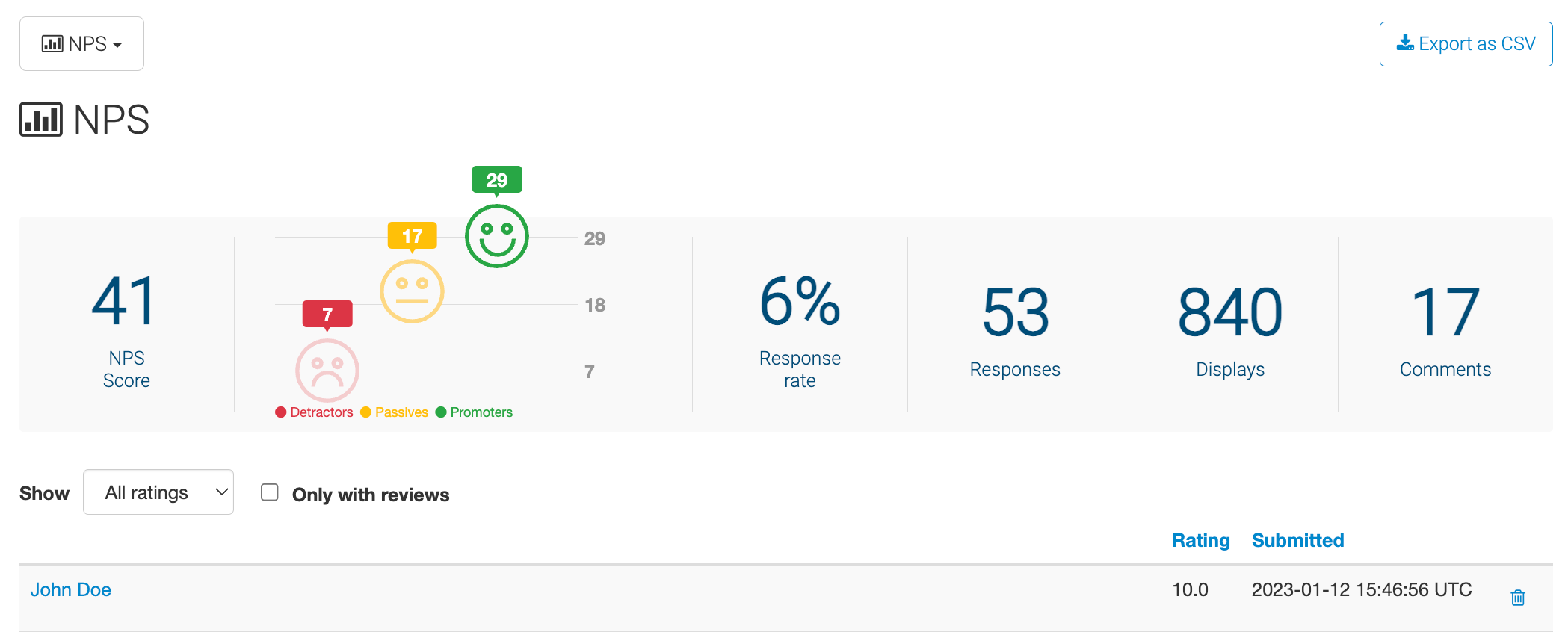
Task: Delete John Doe's response with trash icon
Action: point(1517,598)
